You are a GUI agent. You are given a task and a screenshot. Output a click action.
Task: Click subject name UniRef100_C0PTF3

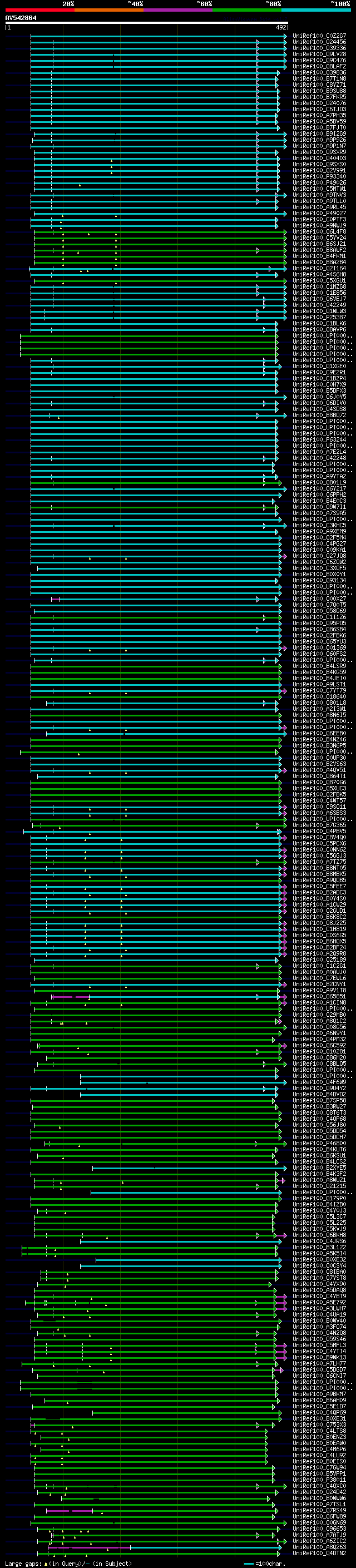tap(319, 219)
